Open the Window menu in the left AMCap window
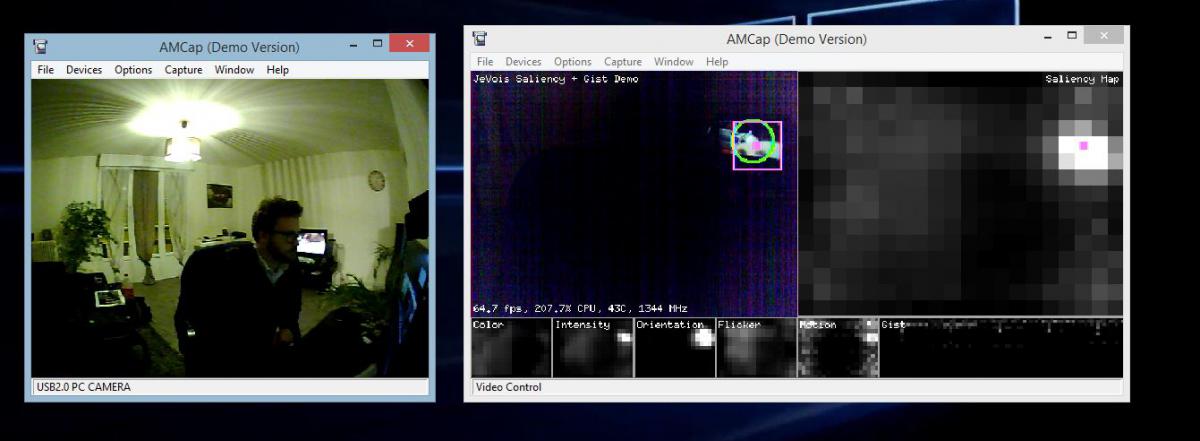This screenshot has width=1200, height=441. click(234, 70)
